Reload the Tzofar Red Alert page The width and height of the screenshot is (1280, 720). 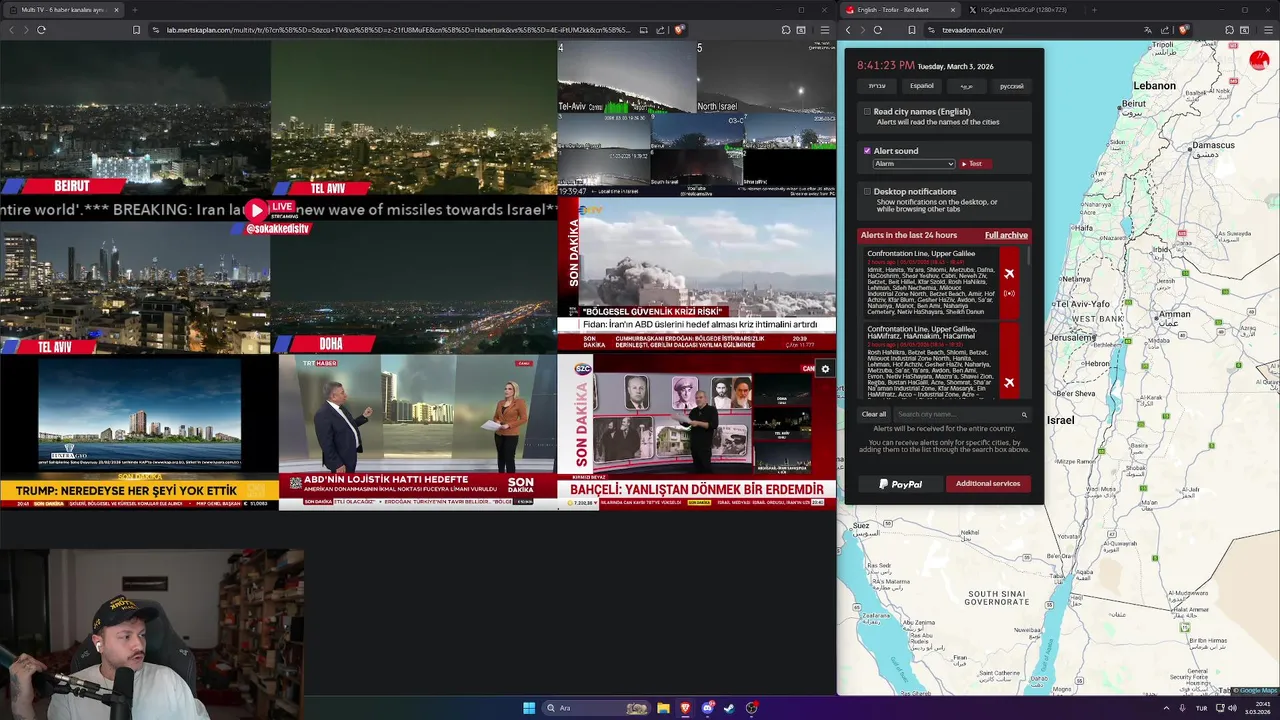click(x=878, y=30)
